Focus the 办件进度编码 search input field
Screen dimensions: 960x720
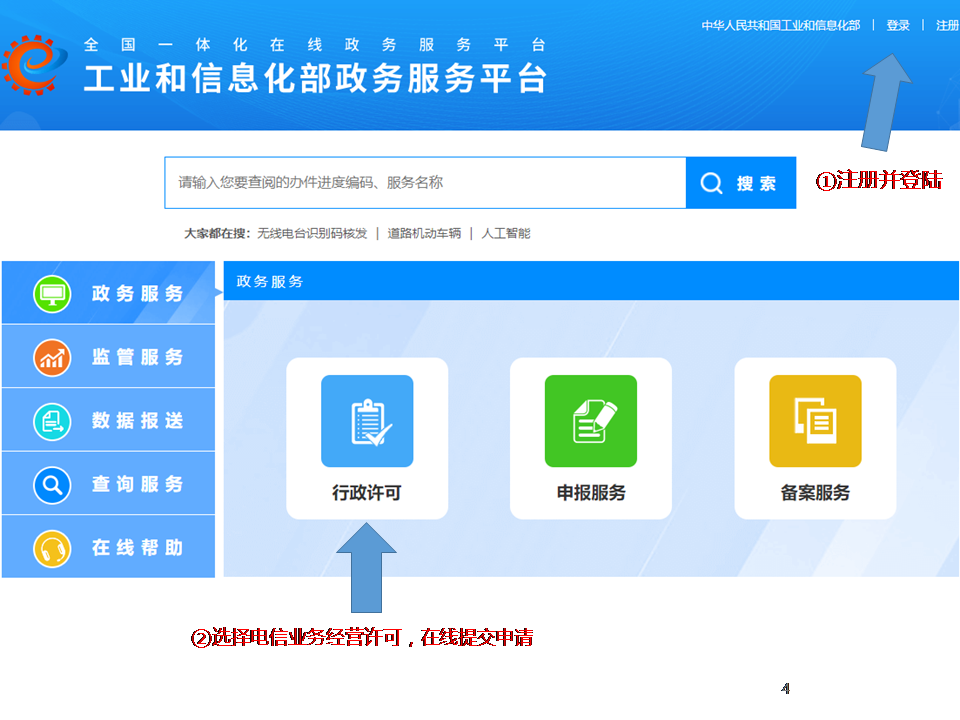(426, 182)
